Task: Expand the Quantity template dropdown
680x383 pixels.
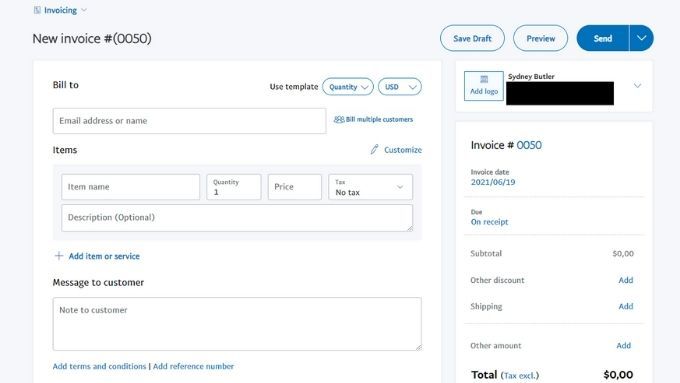Action: [348, 87]
